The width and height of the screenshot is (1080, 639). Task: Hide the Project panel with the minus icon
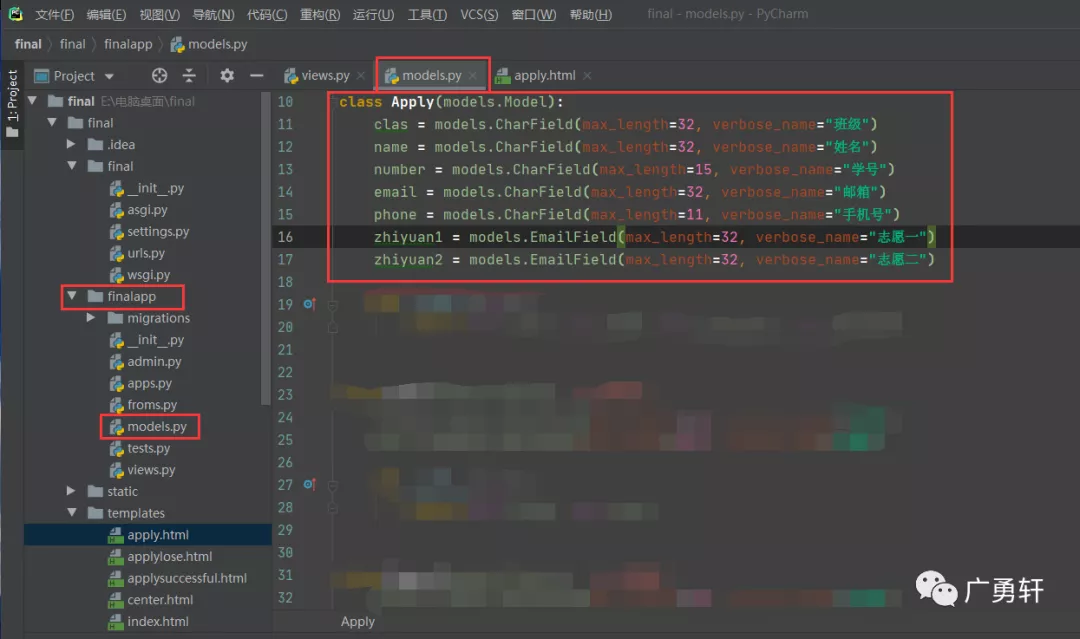pos(258,75)
